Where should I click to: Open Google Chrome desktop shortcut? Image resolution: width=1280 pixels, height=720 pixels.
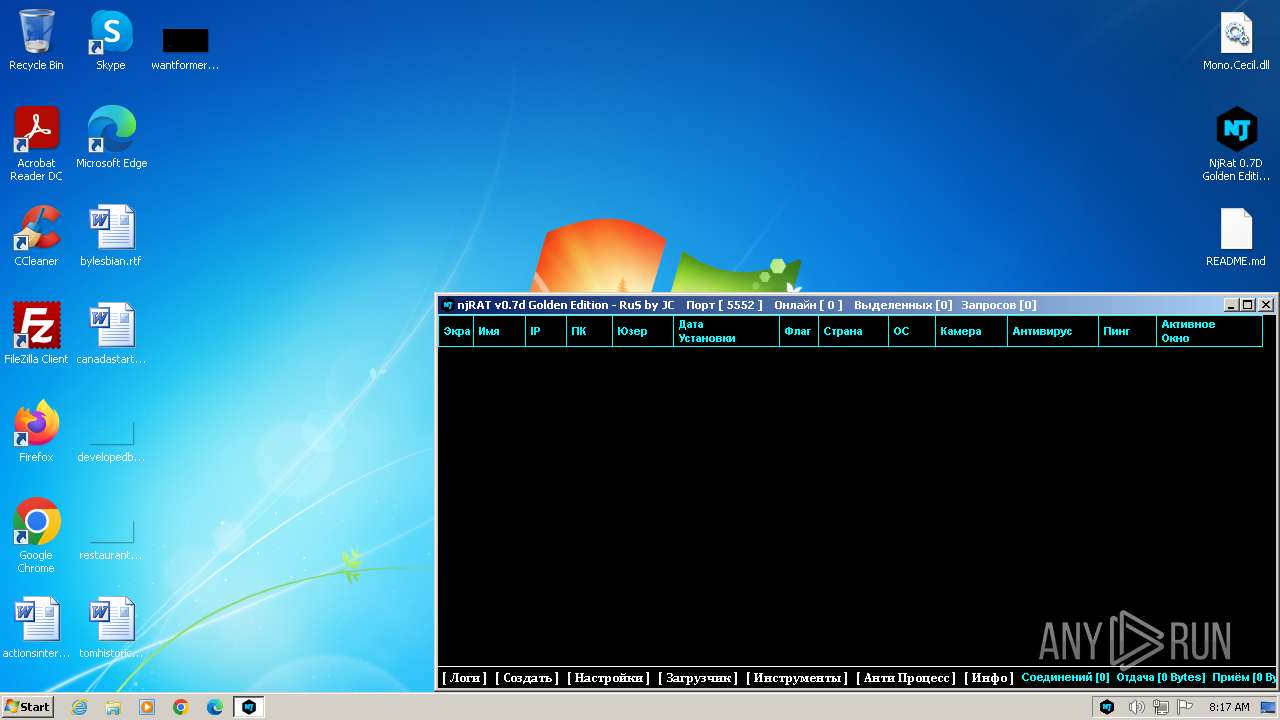[36, 536]
